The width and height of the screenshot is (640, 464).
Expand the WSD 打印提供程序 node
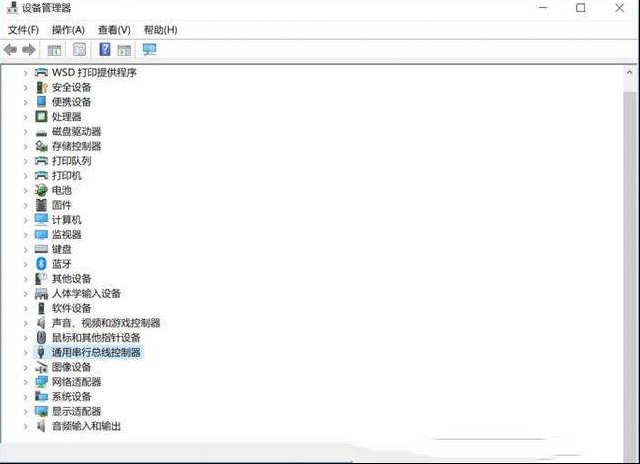click(x=26, y=73)
